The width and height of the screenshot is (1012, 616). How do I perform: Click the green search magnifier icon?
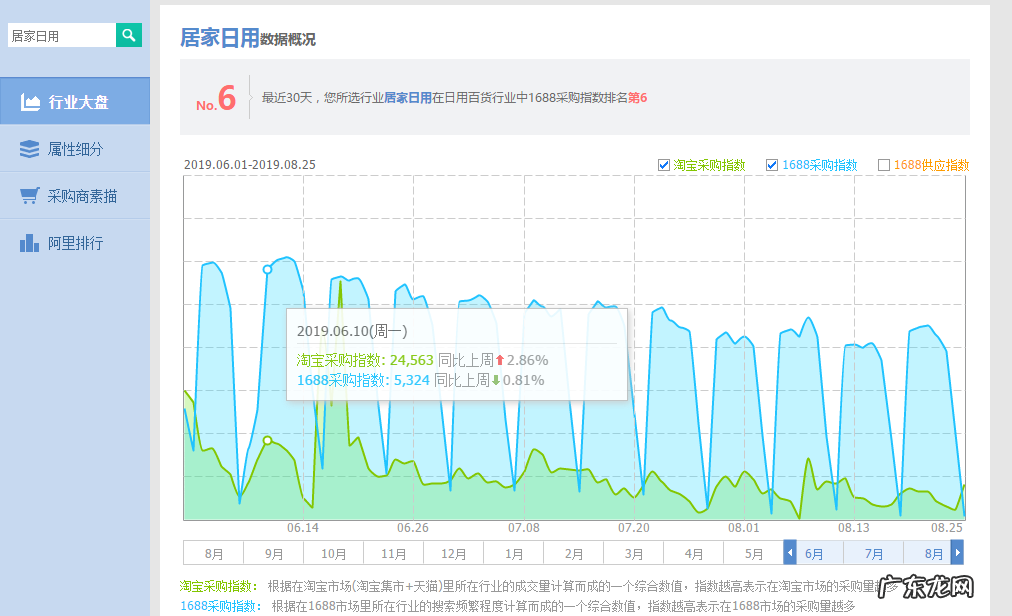click(x=128, y=34)
